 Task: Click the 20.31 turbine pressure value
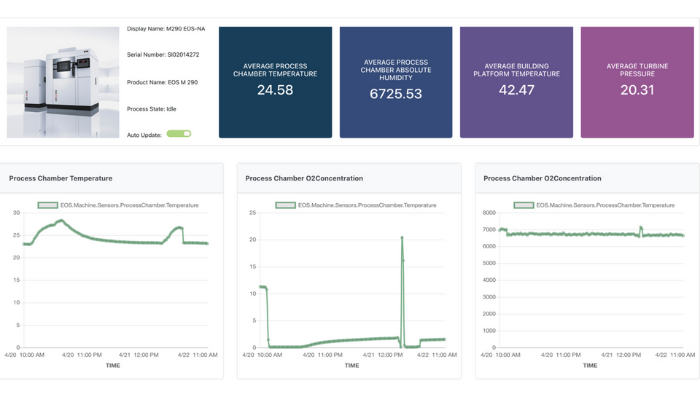637,90
